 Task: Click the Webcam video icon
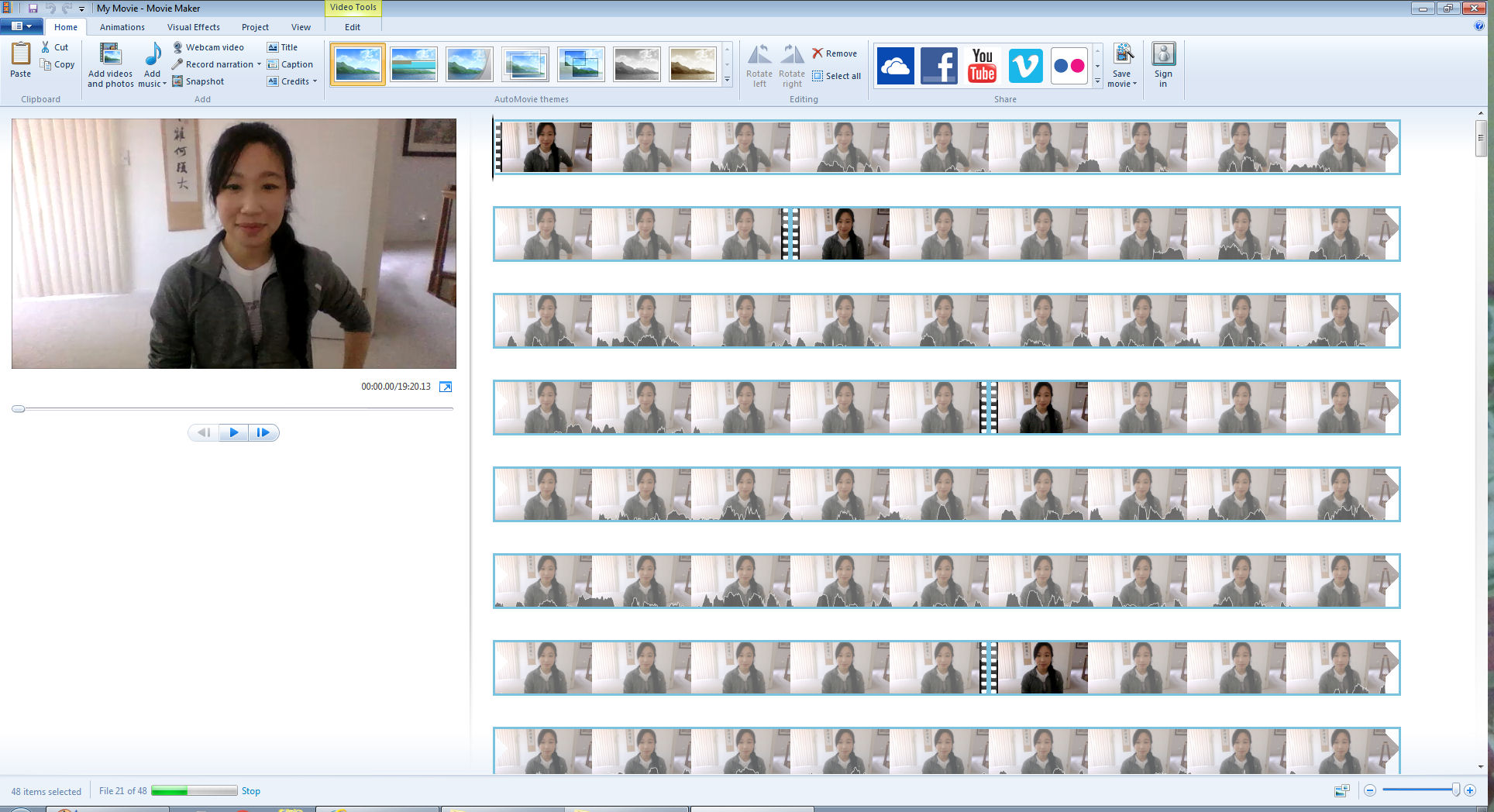tap(177, 47)
